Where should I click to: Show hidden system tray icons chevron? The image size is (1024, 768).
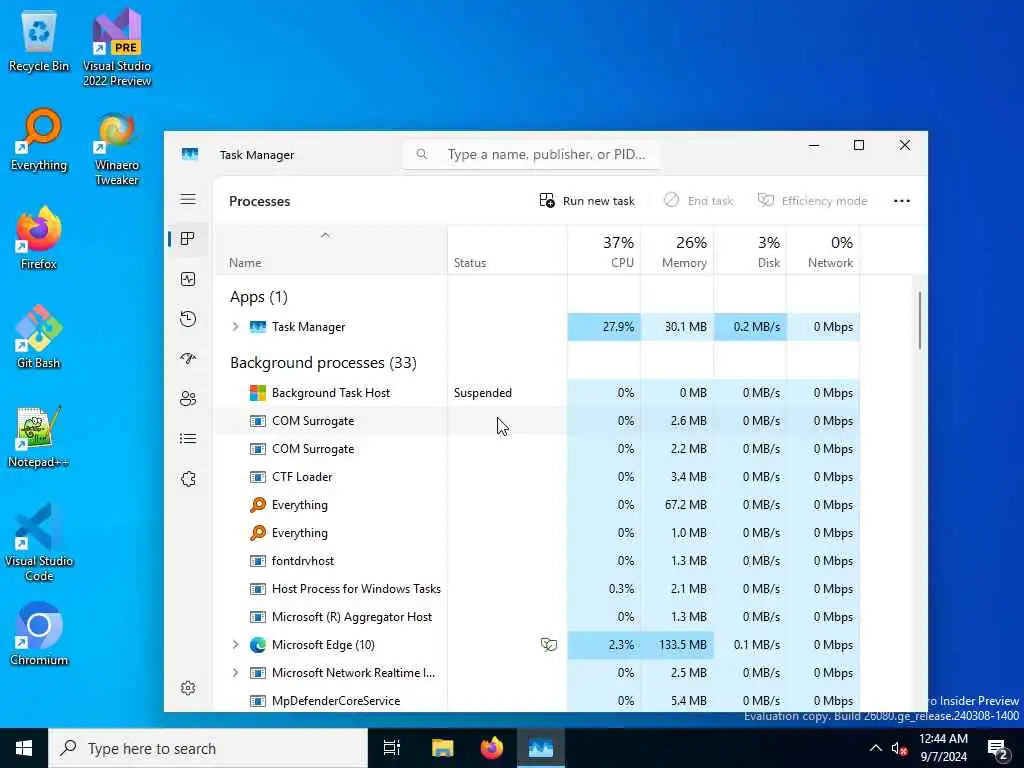(x=876, y=748)
